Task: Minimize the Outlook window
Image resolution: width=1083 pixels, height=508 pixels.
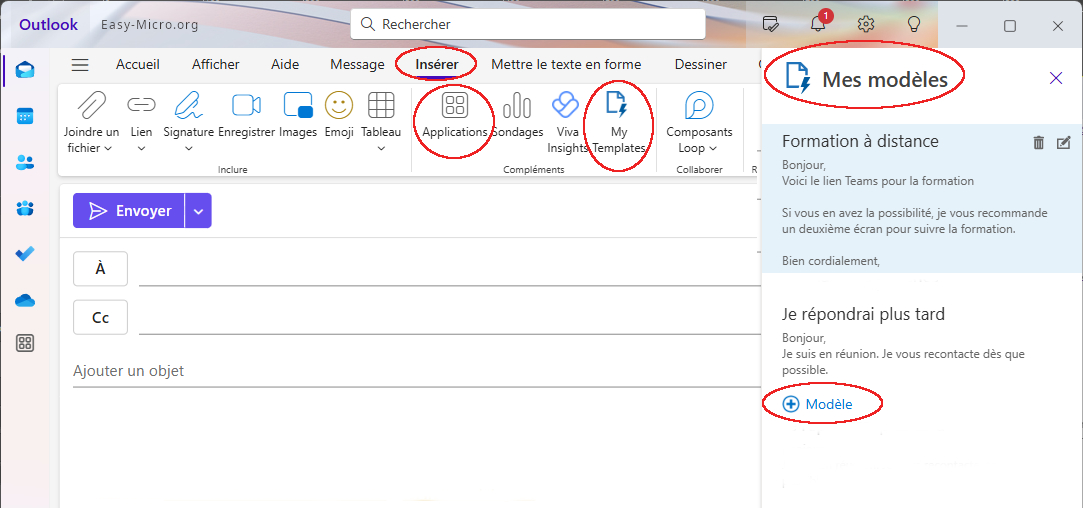Action: (x=962, y=26)
